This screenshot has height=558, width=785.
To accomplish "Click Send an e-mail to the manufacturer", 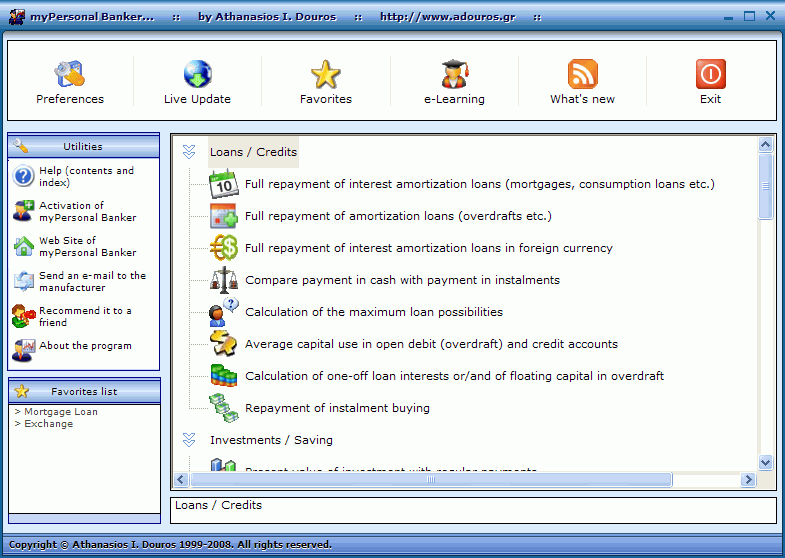I will coord(93,281).
